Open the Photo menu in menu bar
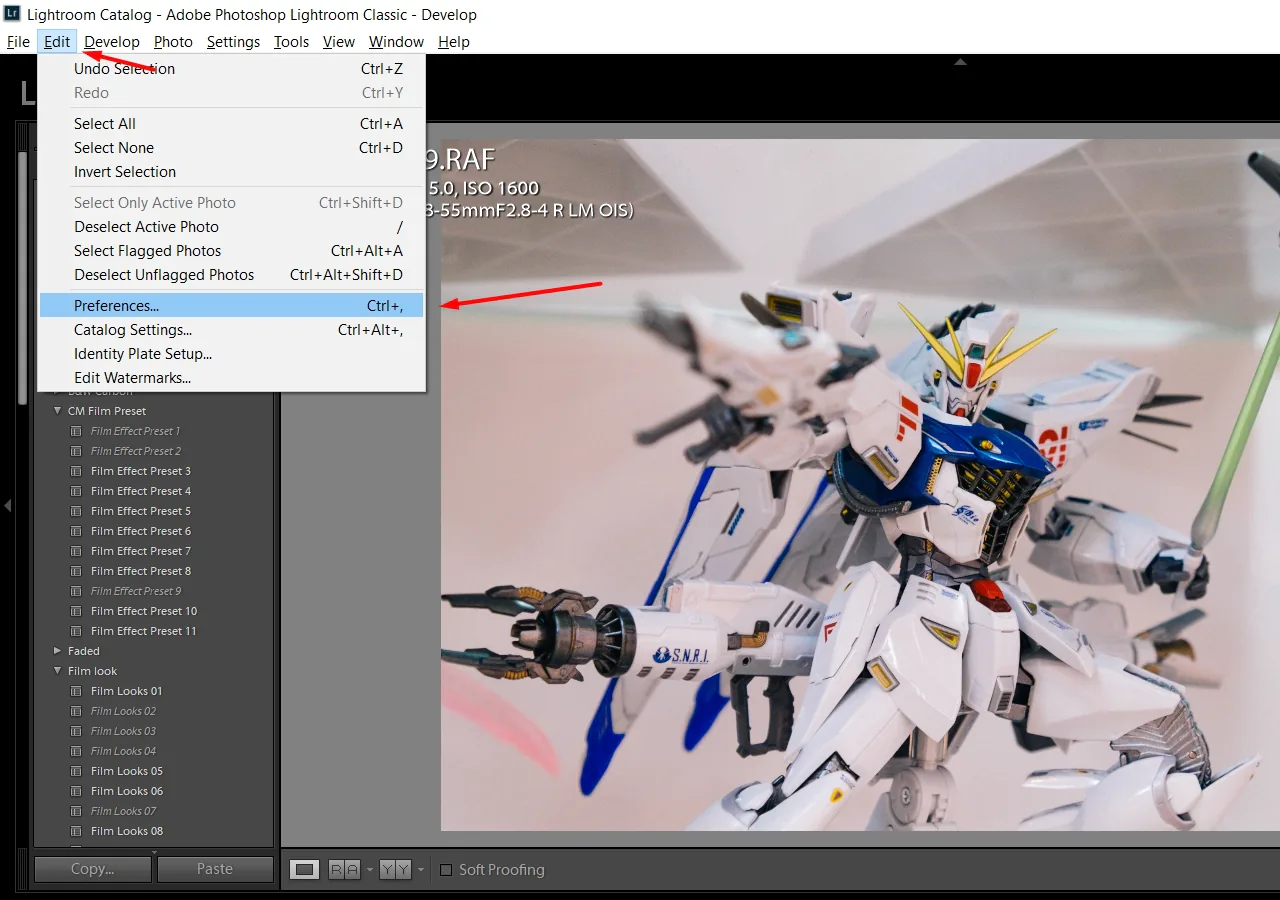Viewport: 1280px width, 900px height. (x=173, y=42)
